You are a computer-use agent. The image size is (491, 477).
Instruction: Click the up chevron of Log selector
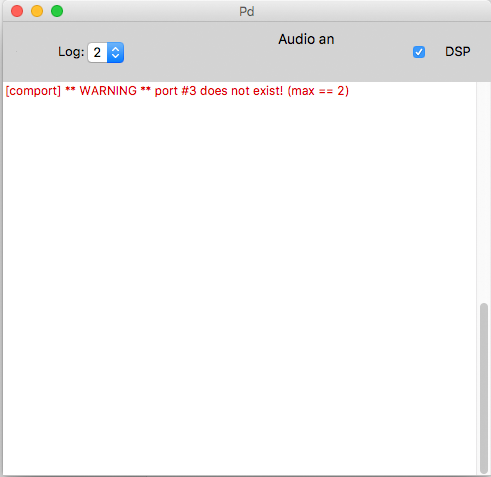click(x=116, y=49)
